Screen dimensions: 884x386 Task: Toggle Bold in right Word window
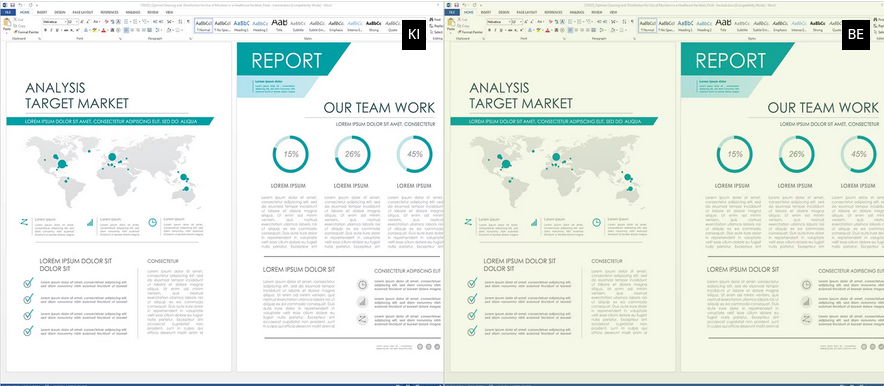click(x=489, y=30)
